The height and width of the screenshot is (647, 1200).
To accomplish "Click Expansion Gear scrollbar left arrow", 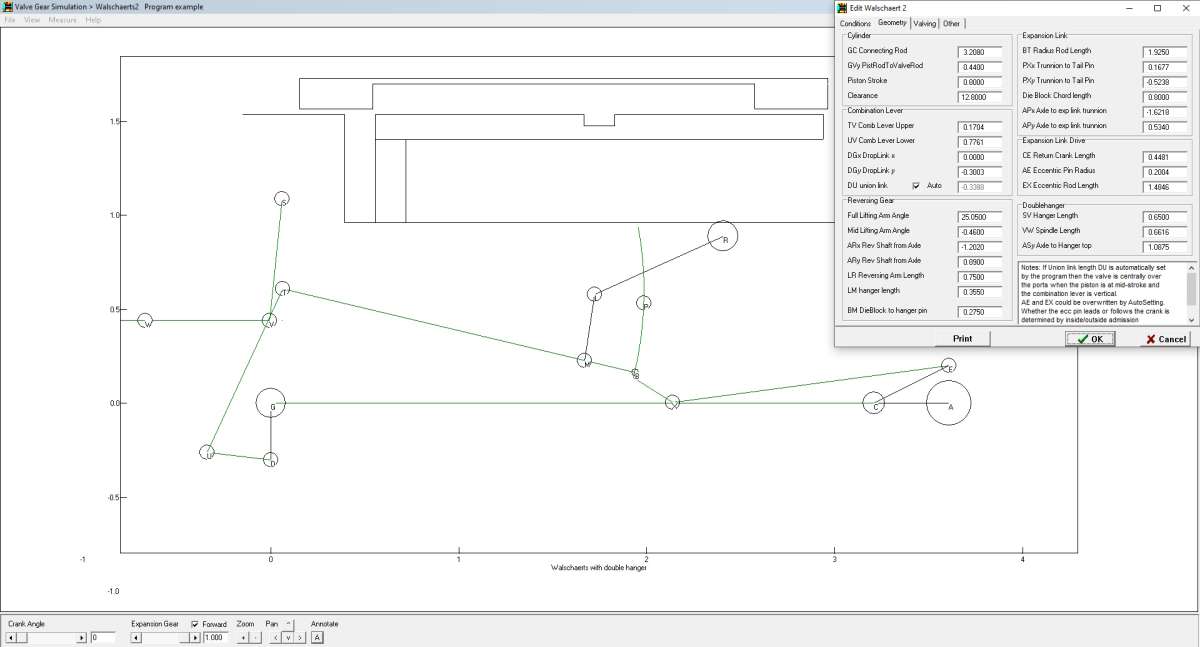I will coord(136,637).
